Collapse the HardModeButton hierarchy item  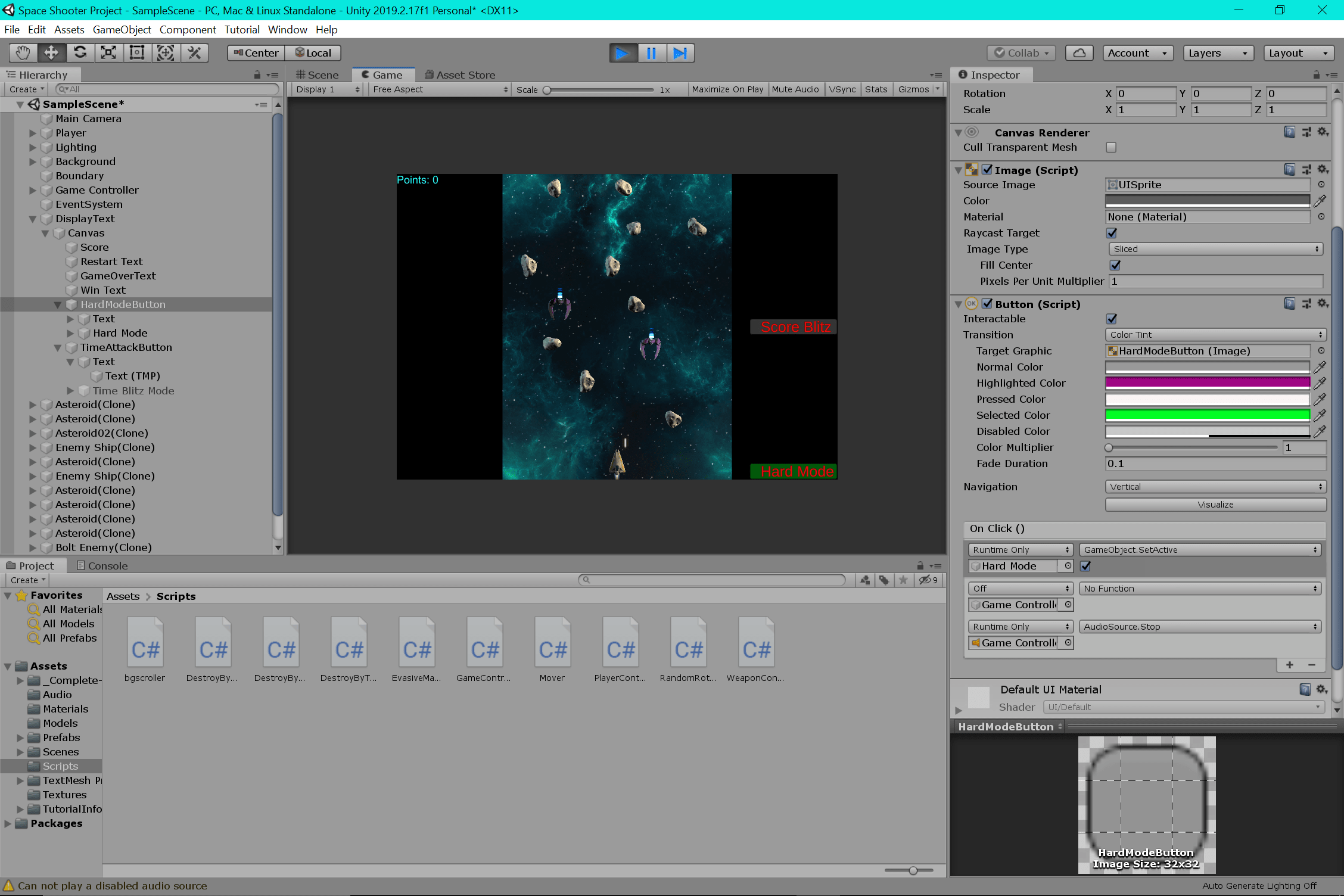pos(58,304)
